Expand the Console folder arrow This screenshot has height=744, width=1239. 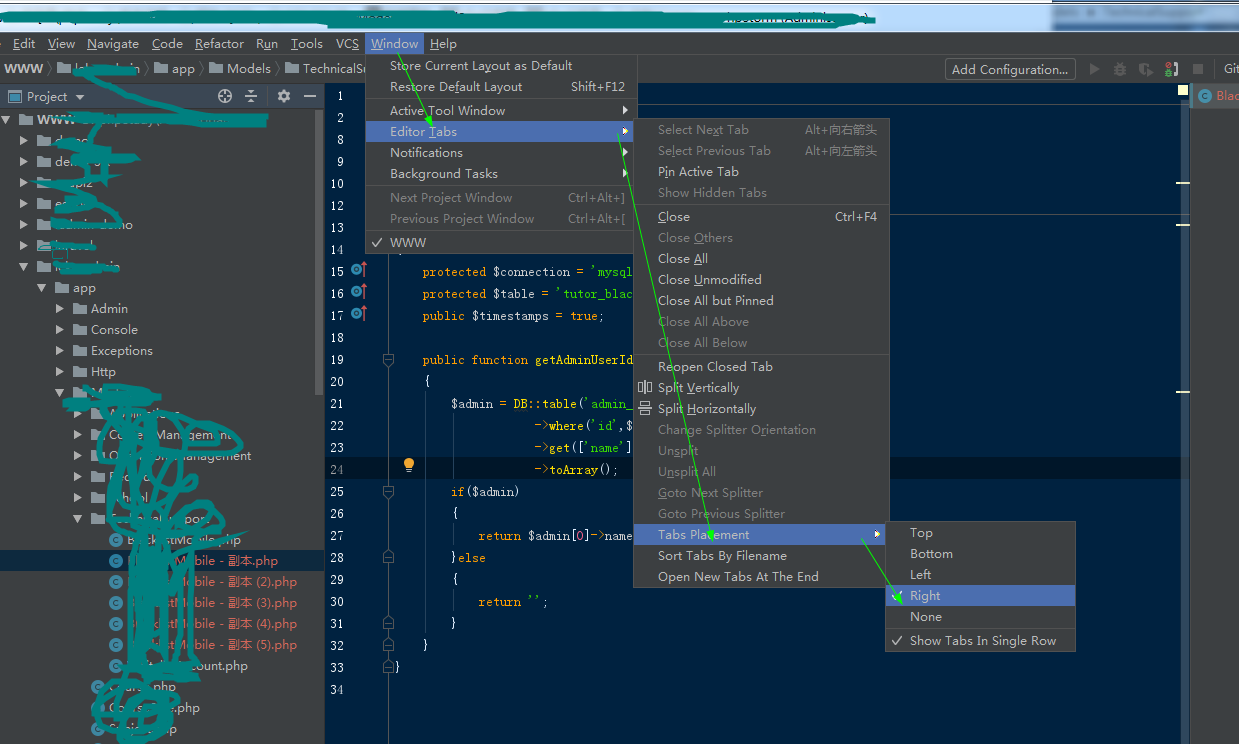(60, 329)
